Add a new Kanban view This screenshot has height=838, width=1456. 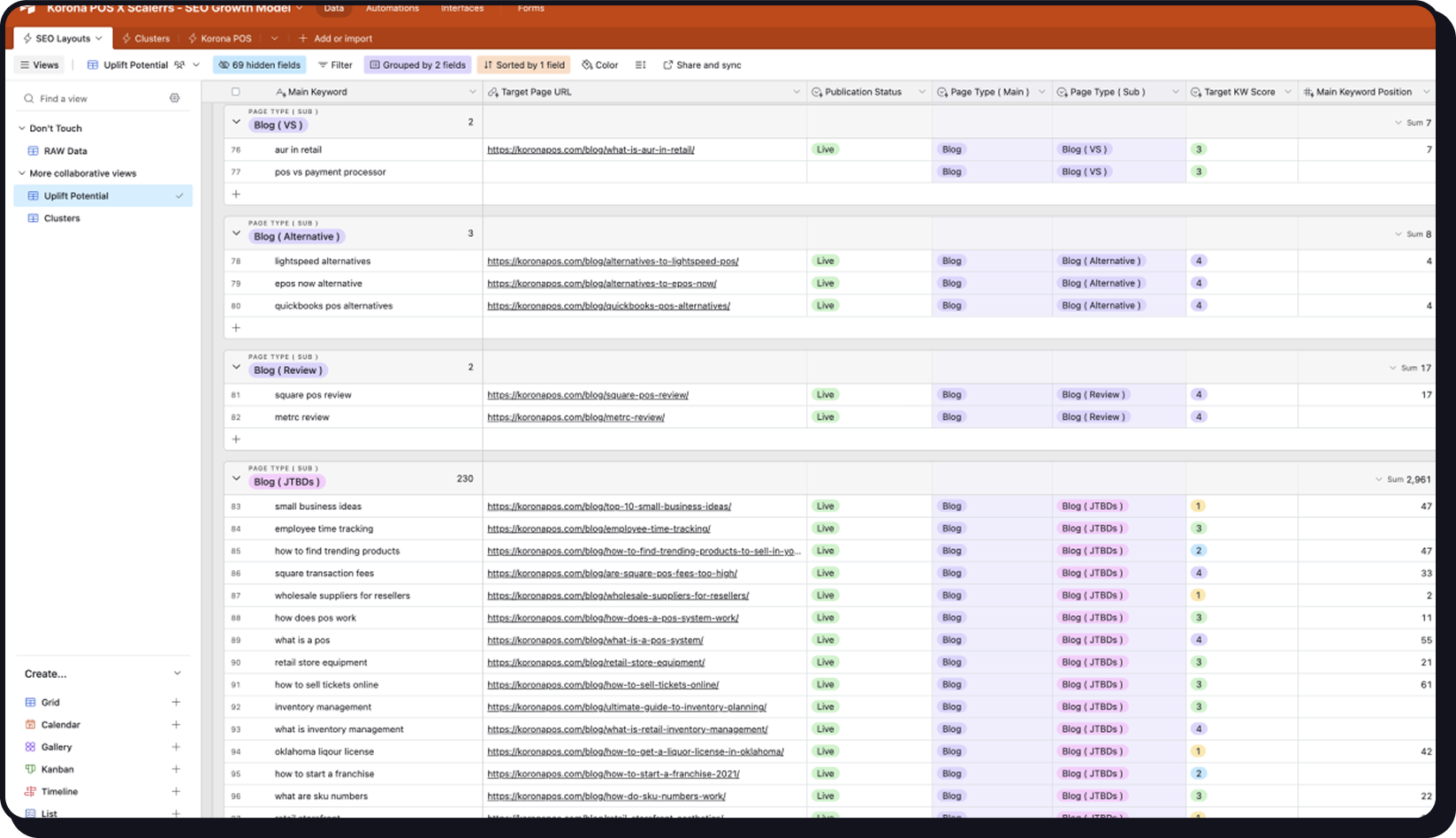click(176, 769)
